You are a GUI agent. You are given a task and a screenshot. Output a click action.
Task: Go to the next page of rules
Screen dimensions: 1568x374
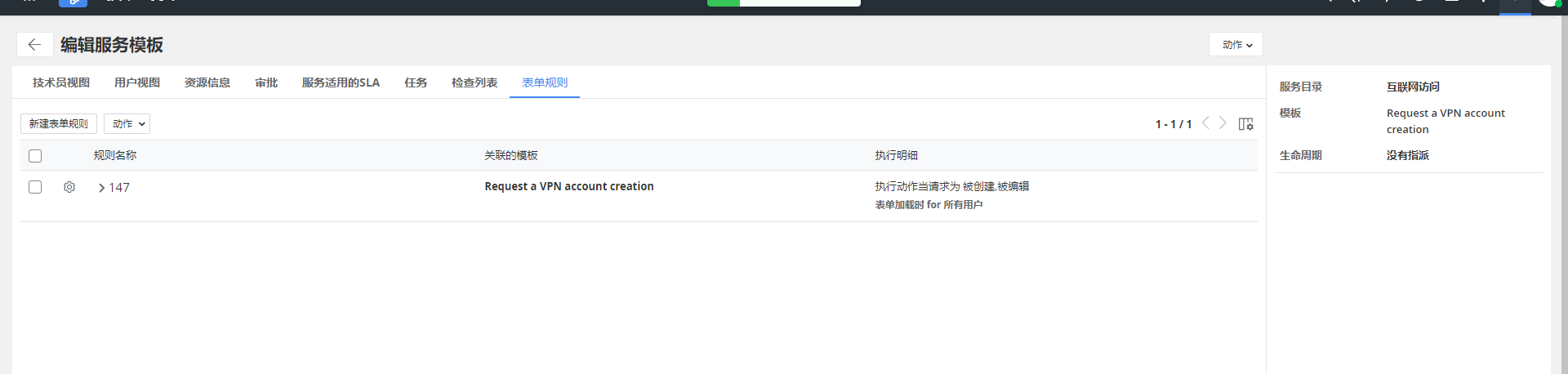pyautogui.click(x=1223, y=123)
